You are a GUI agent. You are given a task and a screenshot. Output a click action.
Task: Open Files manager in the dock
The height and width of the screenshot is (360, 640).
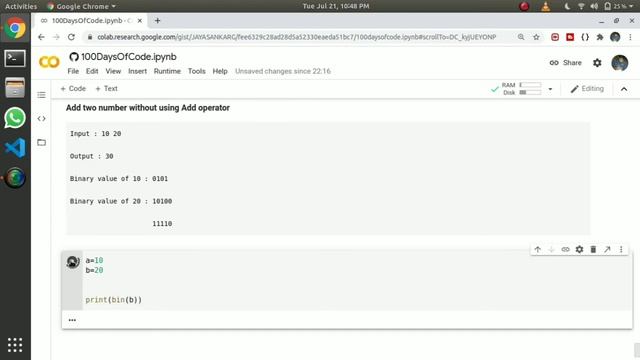click(15, 88)
